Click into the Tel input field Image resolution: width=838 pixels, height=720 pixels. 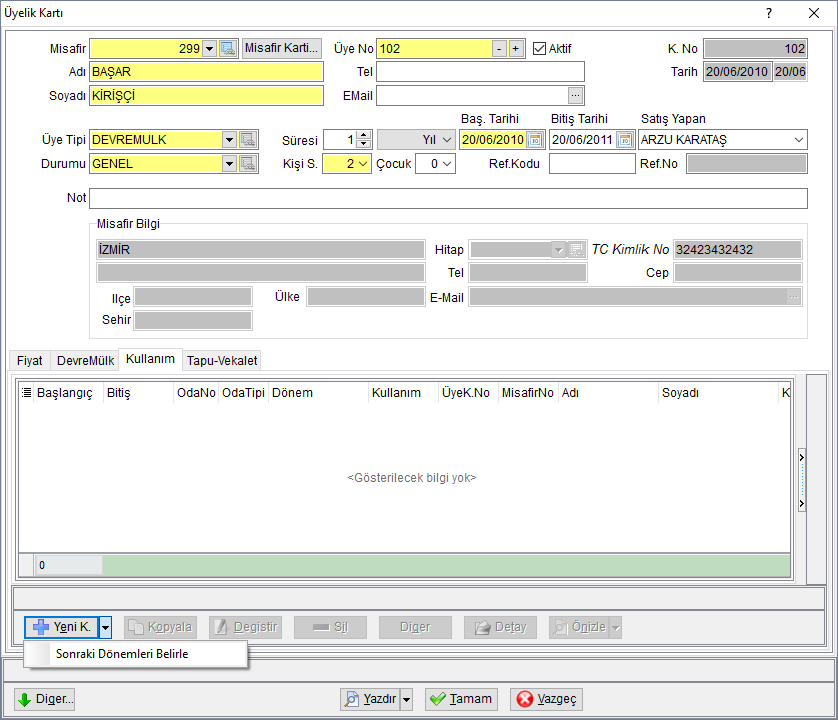coord(480,72)
